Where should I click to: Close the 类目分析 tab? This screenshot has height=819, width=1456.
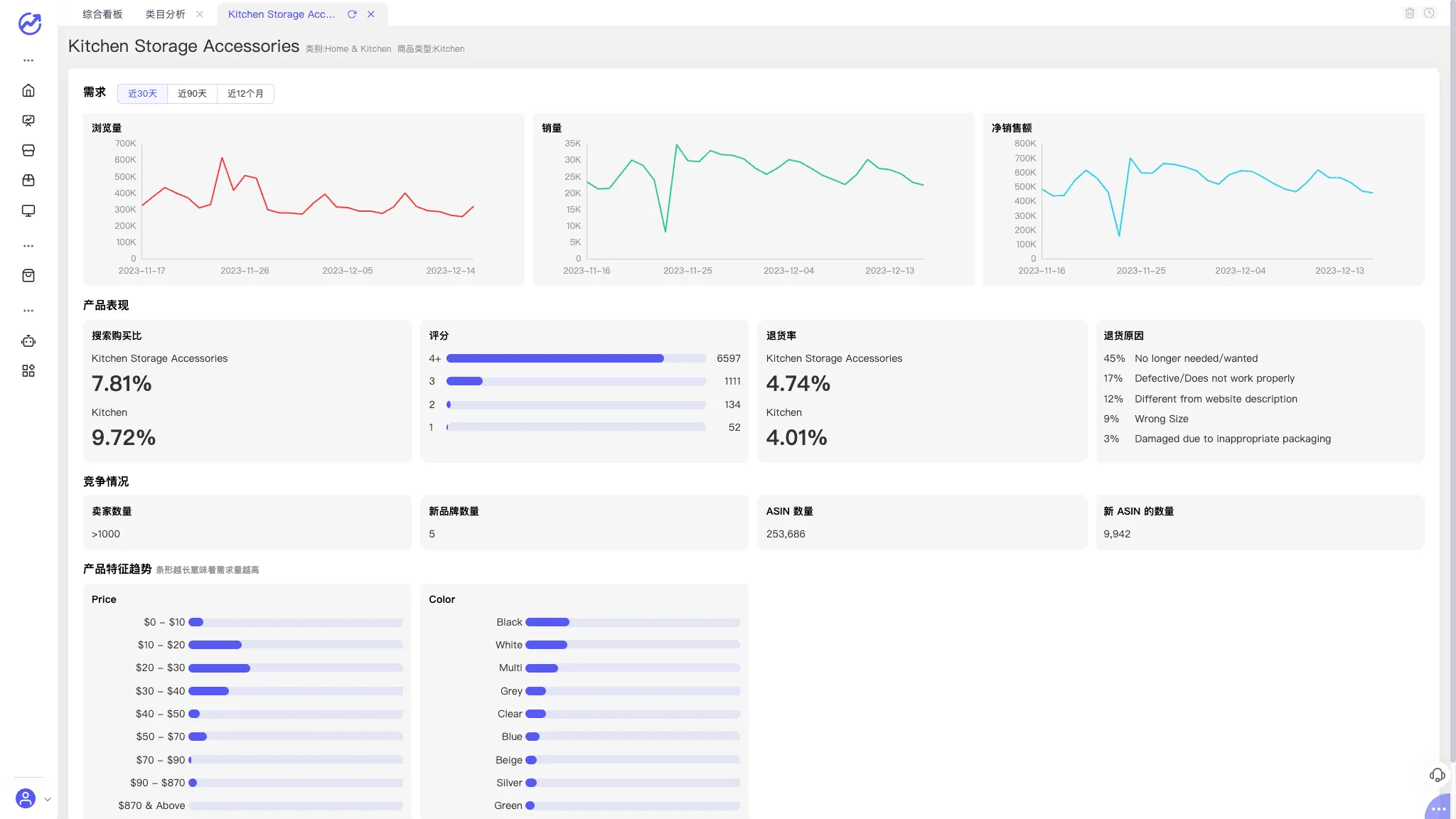coord(200,14)
